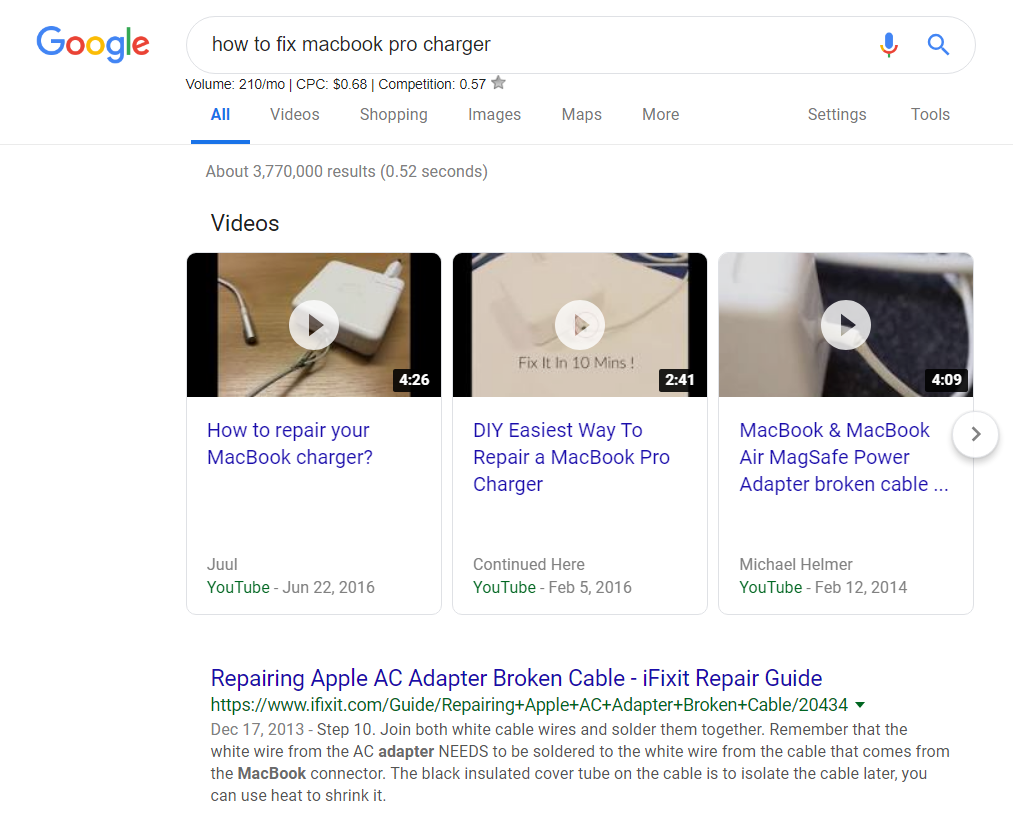The width and height of the screenshot is (1013, 827).
Task: Play the 'Fix It In 10 Mins' video
Action: pyautogui.click(x=580, y=325)
